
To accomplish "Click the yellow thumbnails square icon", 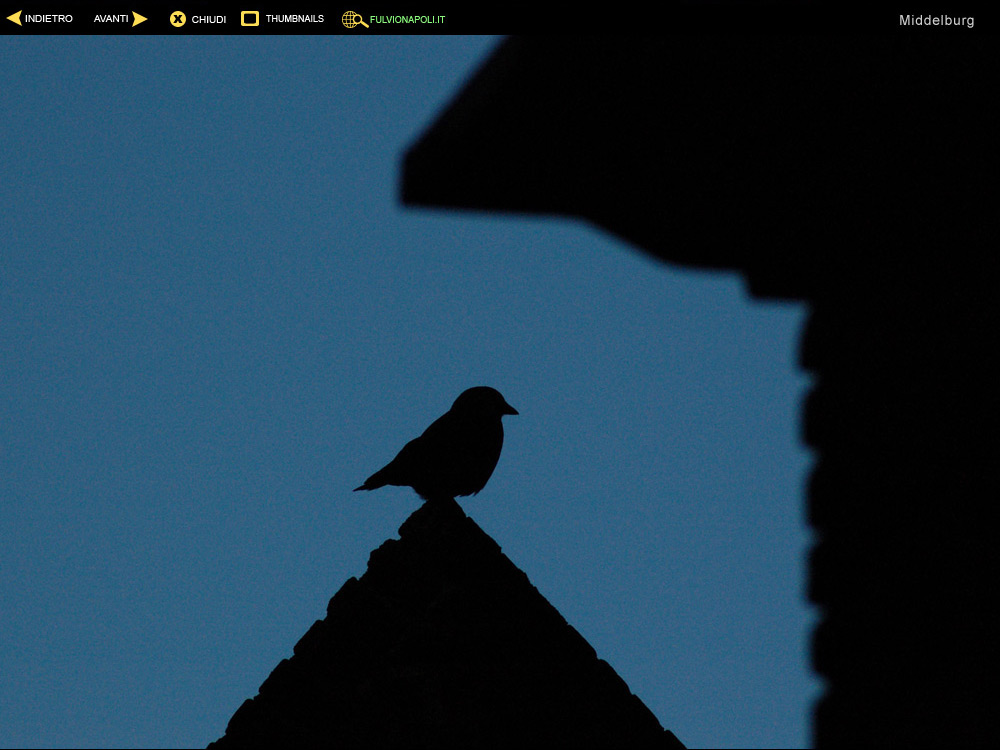I will tap(250, 18).
